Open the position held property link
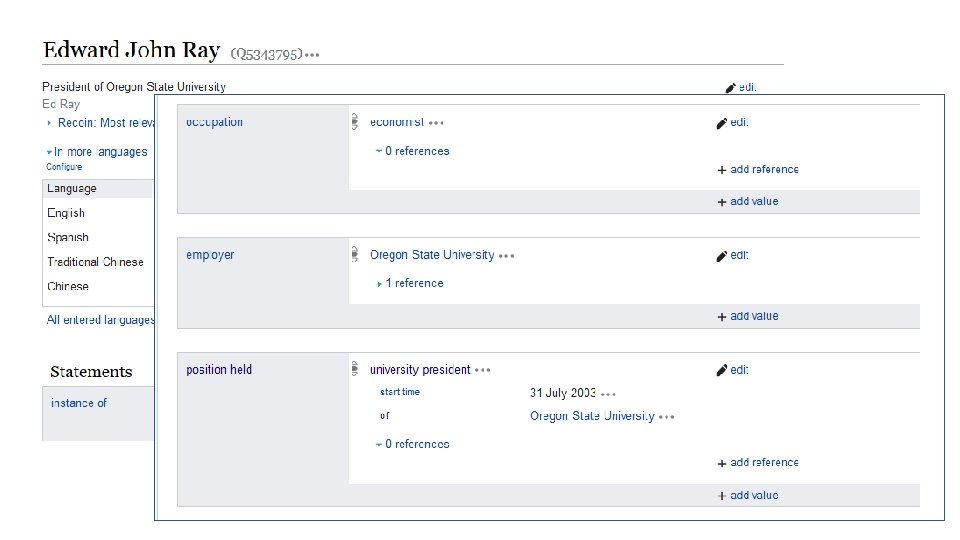Viewport: 960px width, 540px height. point(219,370)
